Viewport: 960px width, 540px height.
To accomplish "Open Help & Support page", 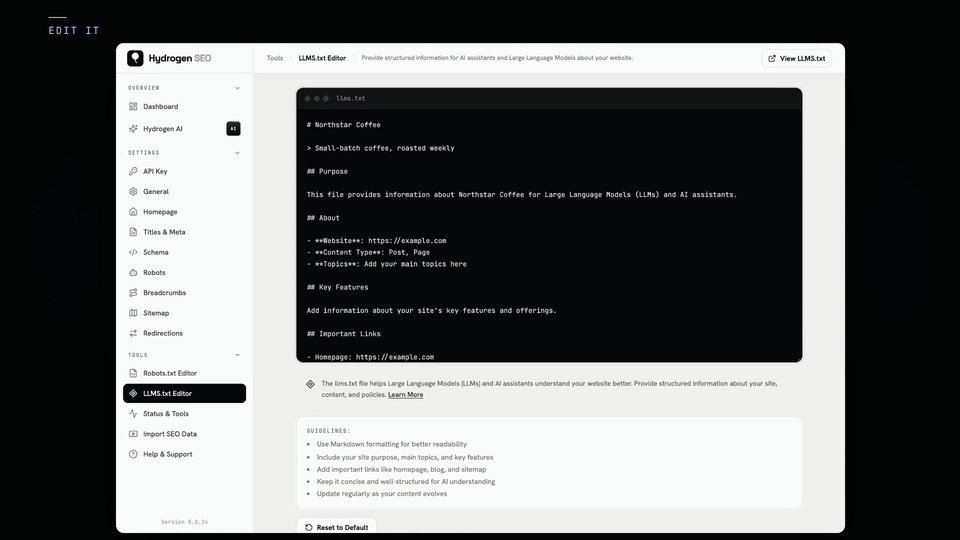I will coord(184,454).
